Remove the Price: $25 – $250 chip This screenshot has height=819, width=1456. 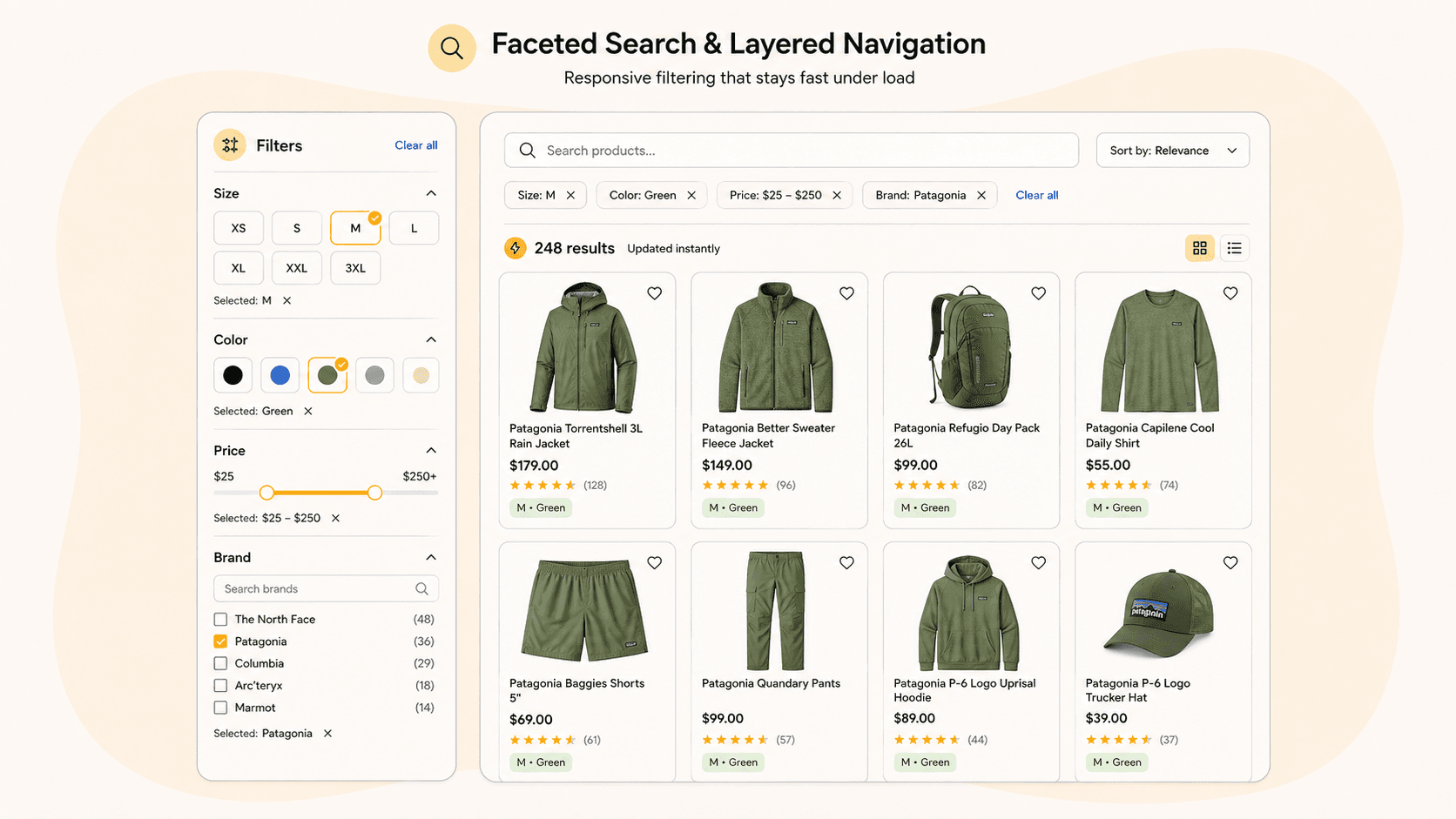pyautogui.click(x=837, y=195)
